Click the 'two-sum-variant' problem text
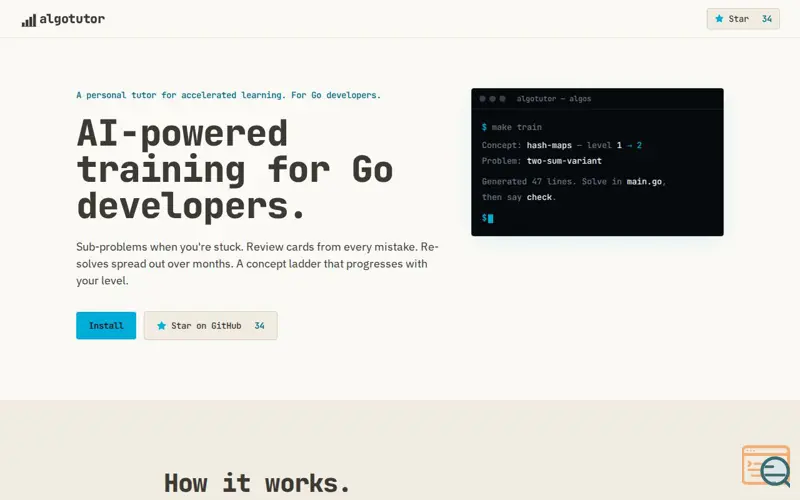 [x=564, y=161]
